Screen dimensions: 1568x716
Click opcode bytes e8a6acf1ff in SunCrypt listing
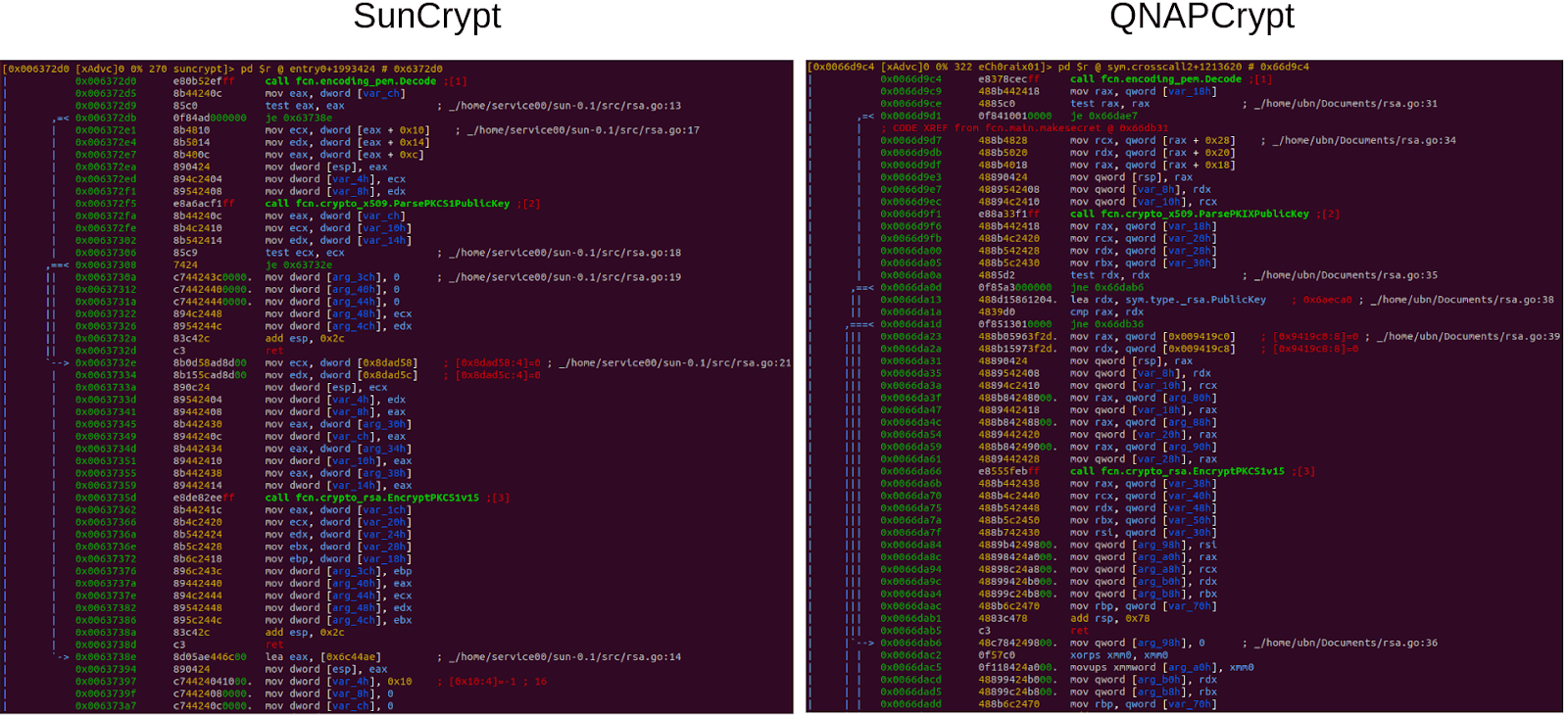[x=204, y=204]
